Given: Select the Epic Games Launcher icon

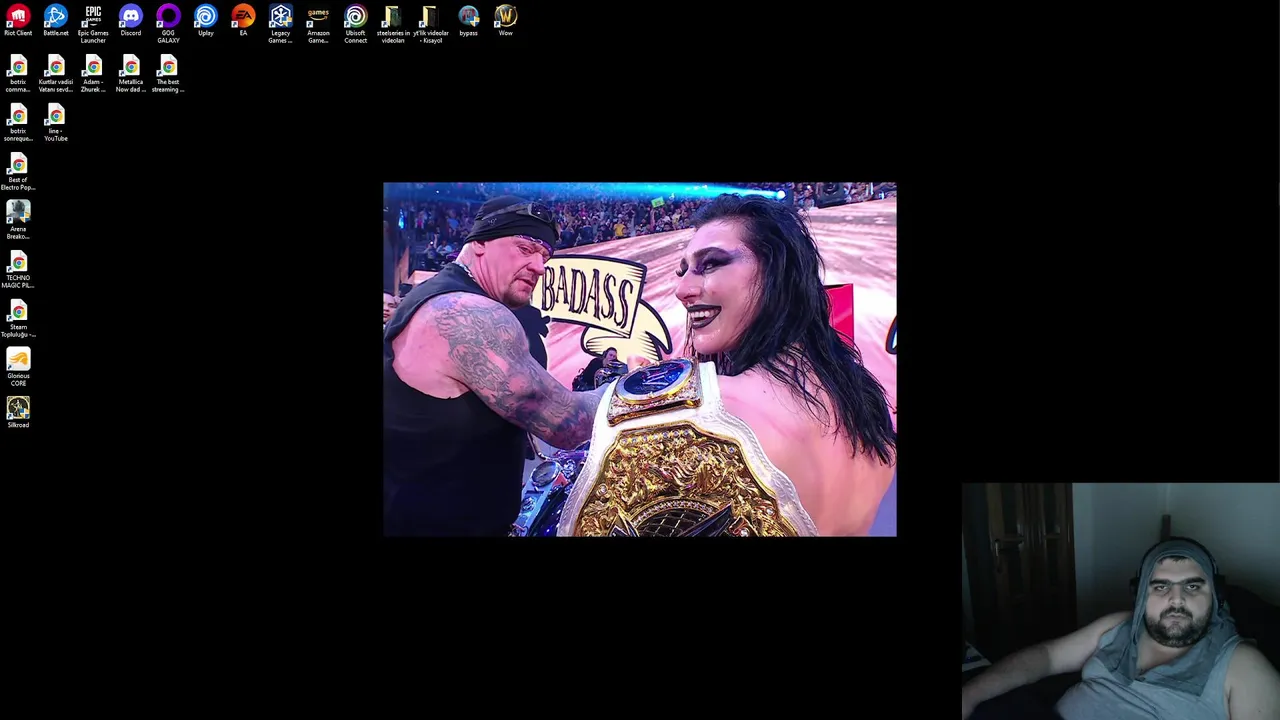Looking at the screenshot, I should point(93,25).
